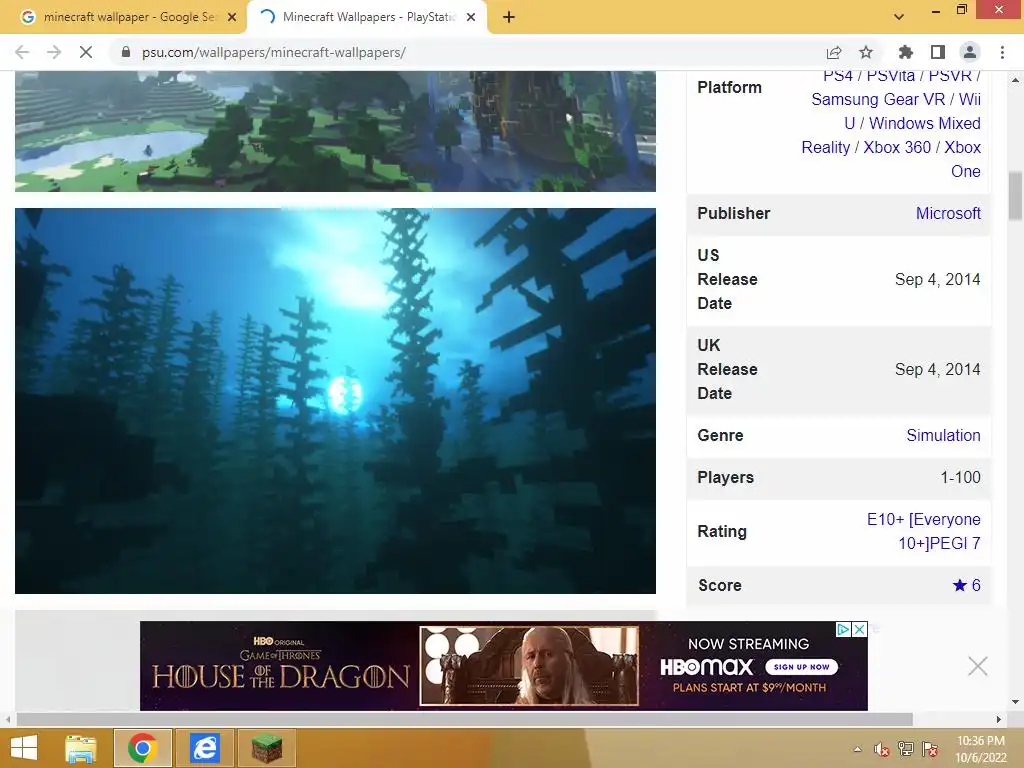Click the score star 6 link
The image size is (1024, 768).
pos(967,585)
